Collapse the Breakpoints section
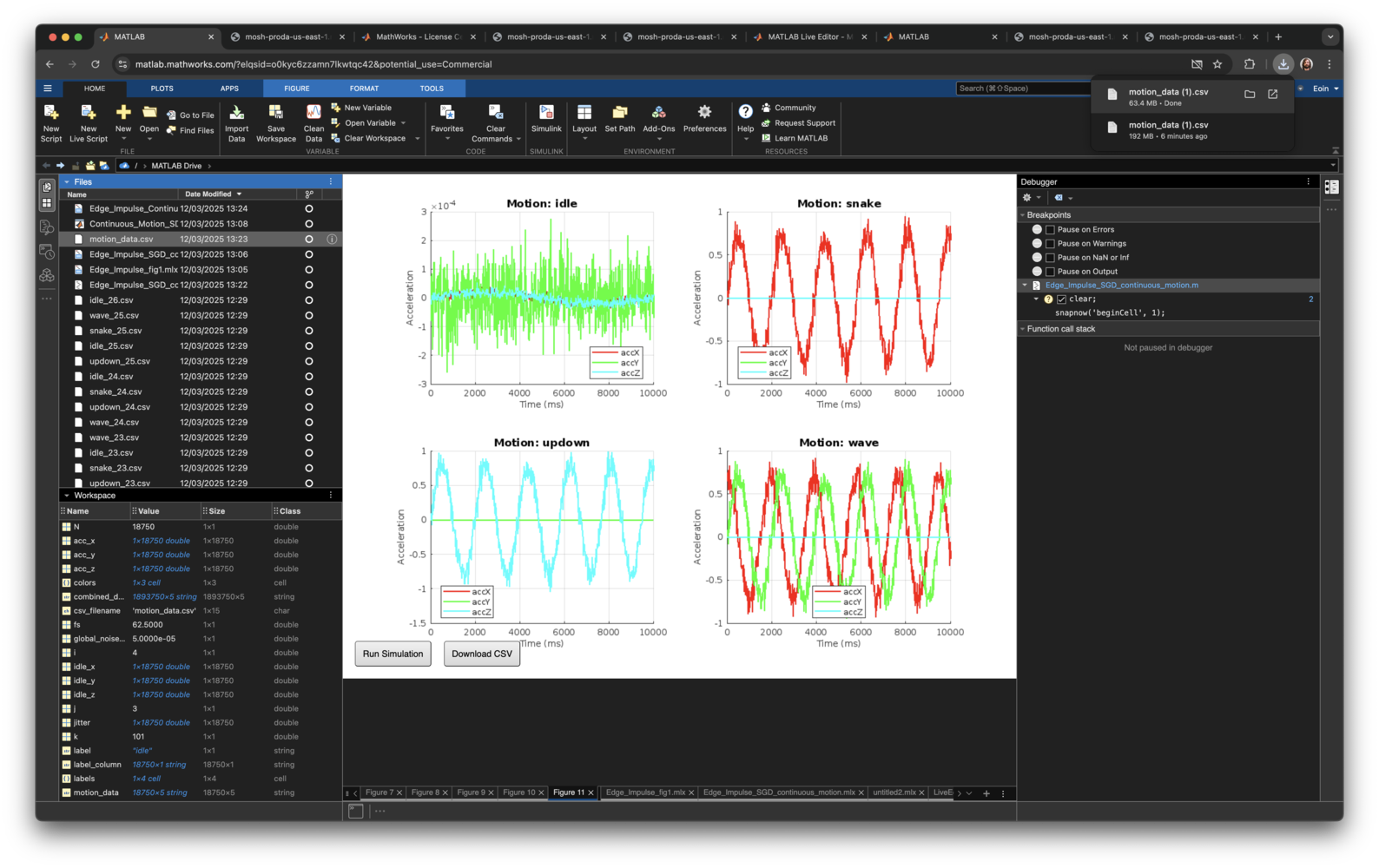Screen dimensions: 1379x868 tap(1023, 215)
